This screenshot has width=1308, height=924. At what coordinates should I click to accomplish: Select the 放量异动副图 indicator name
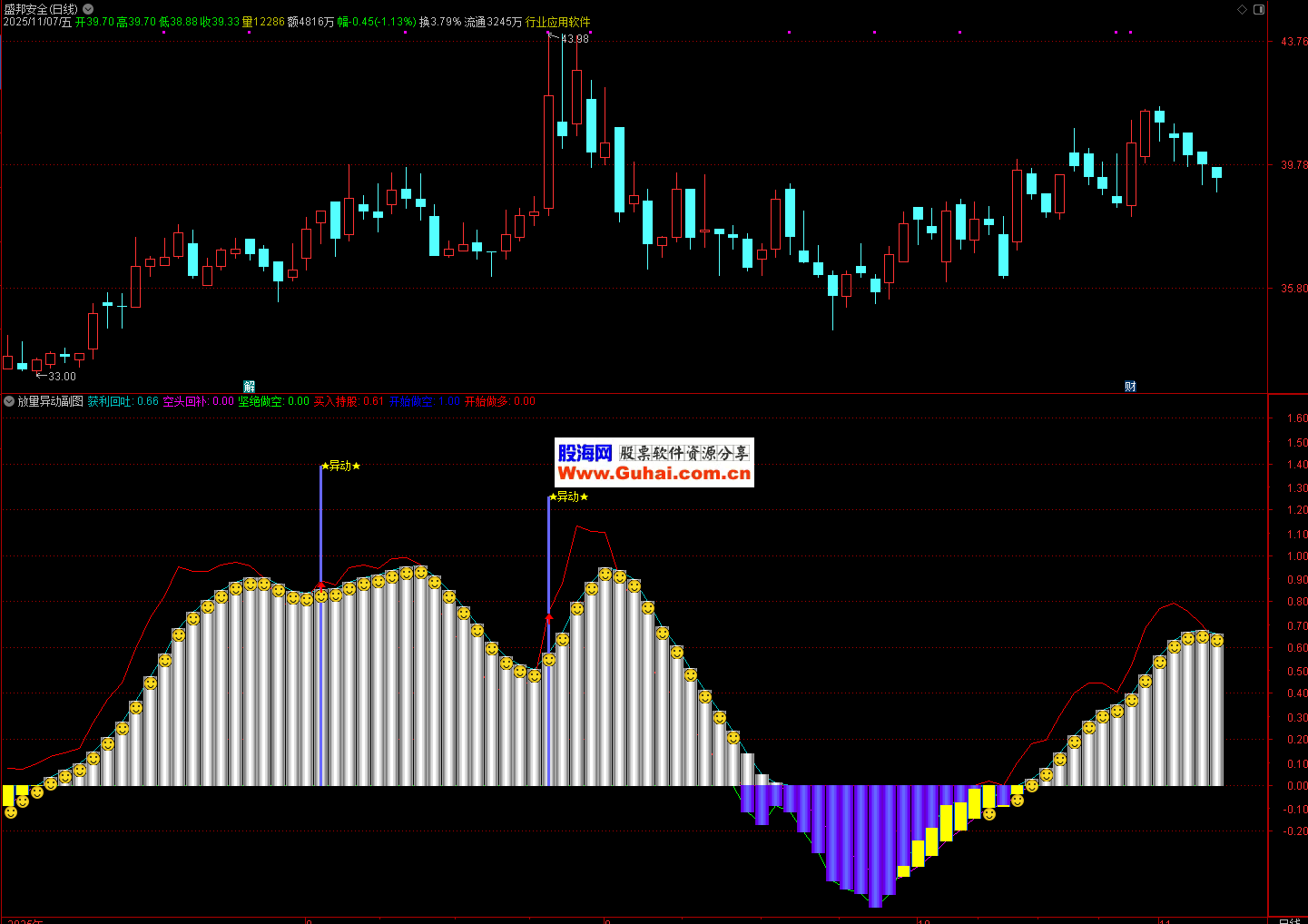[51, 401]
